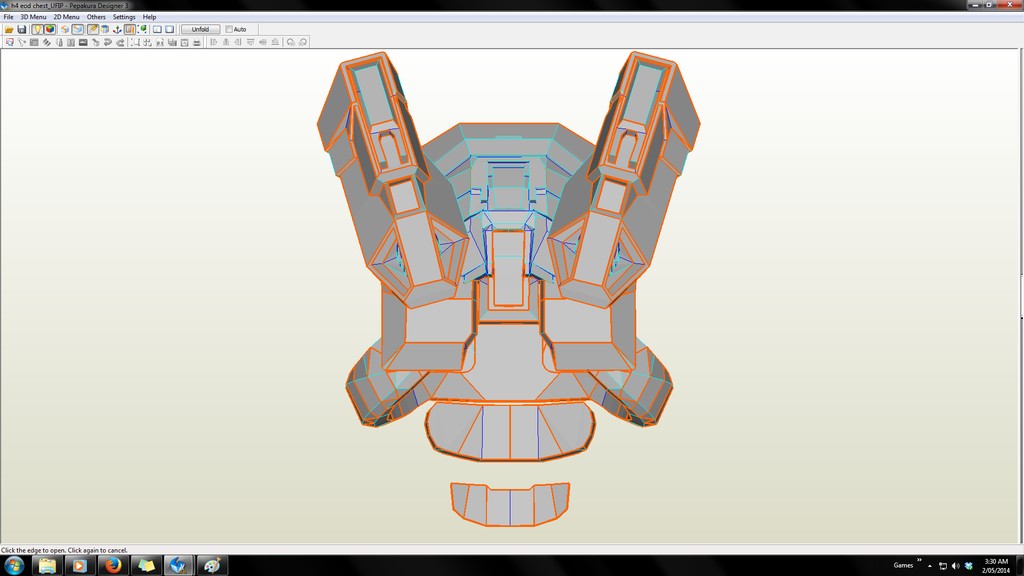Click the Open file folder icon

(9, 29)
